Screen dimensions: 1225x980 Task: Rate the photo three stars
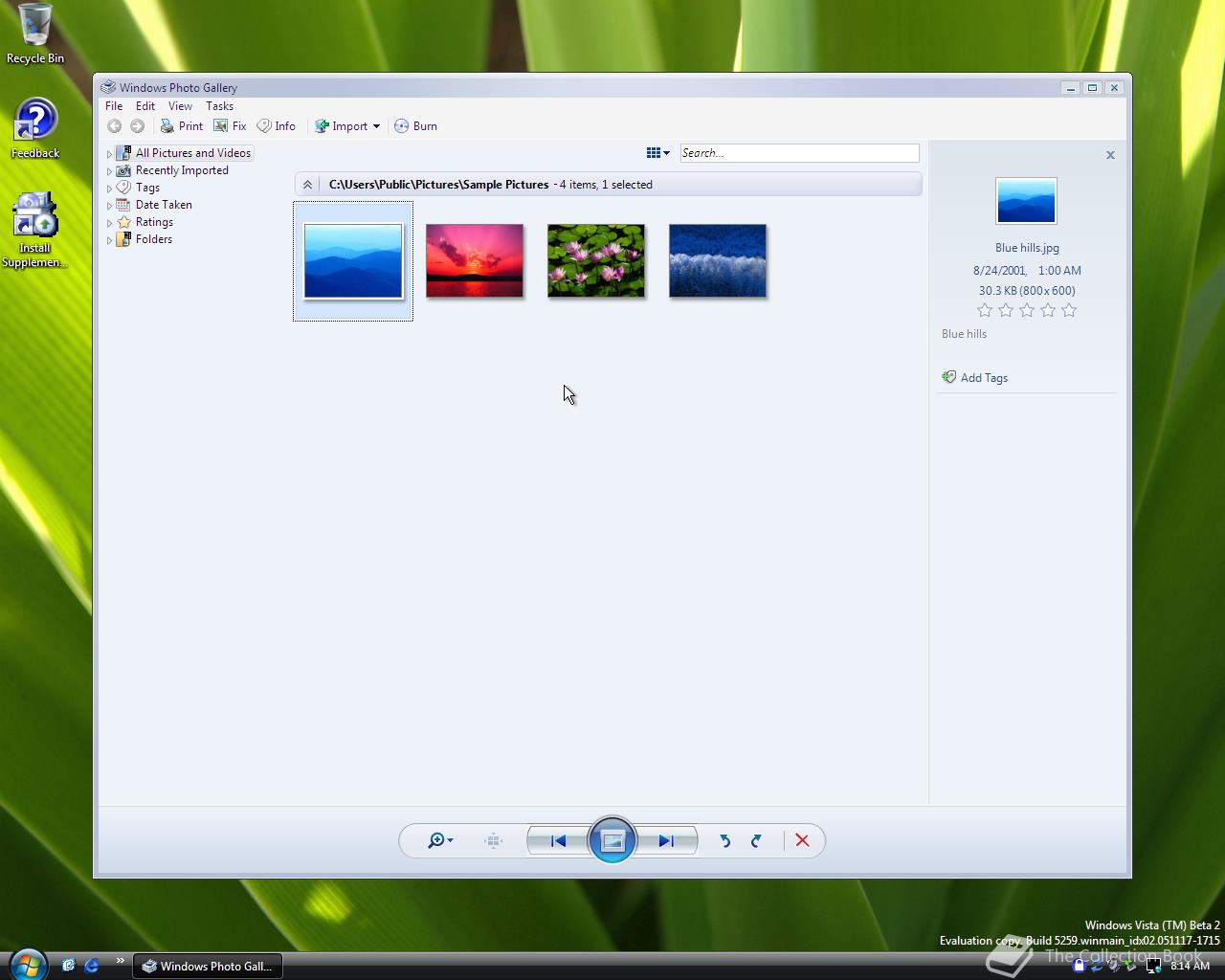point(1027,310)
